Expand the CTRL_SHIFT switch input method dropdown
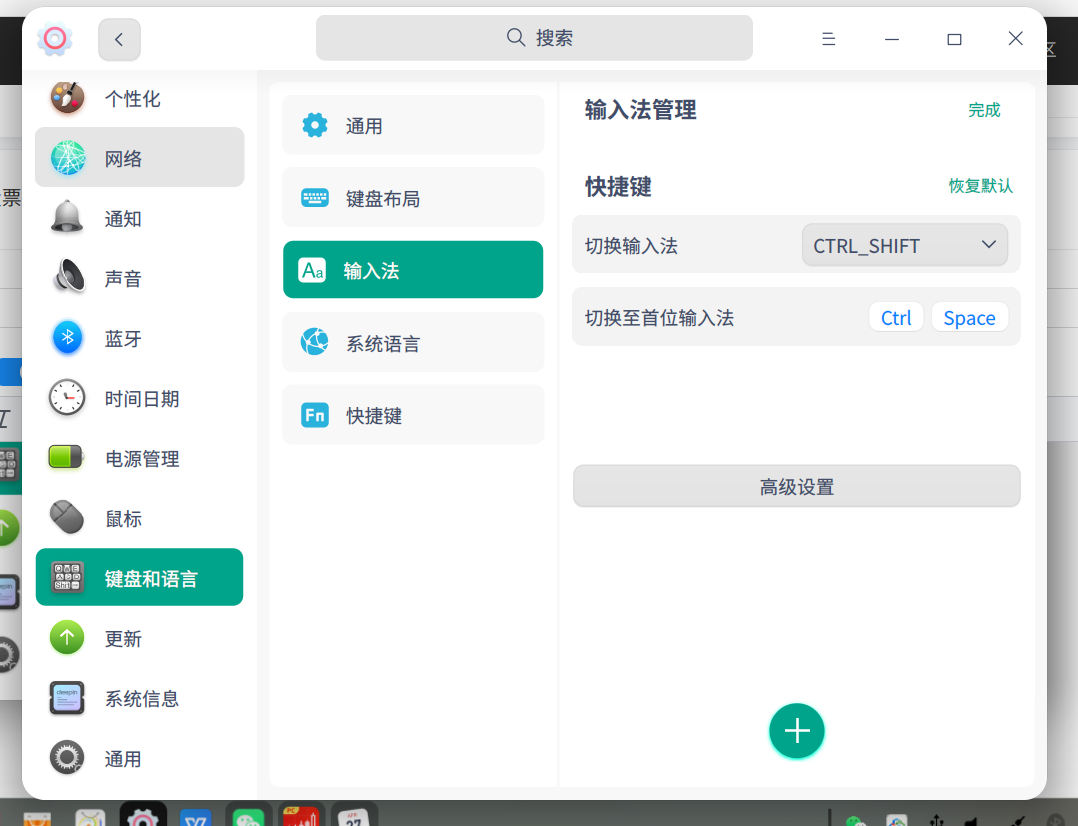The image size is (1078, 826). [x=904, y=246]
